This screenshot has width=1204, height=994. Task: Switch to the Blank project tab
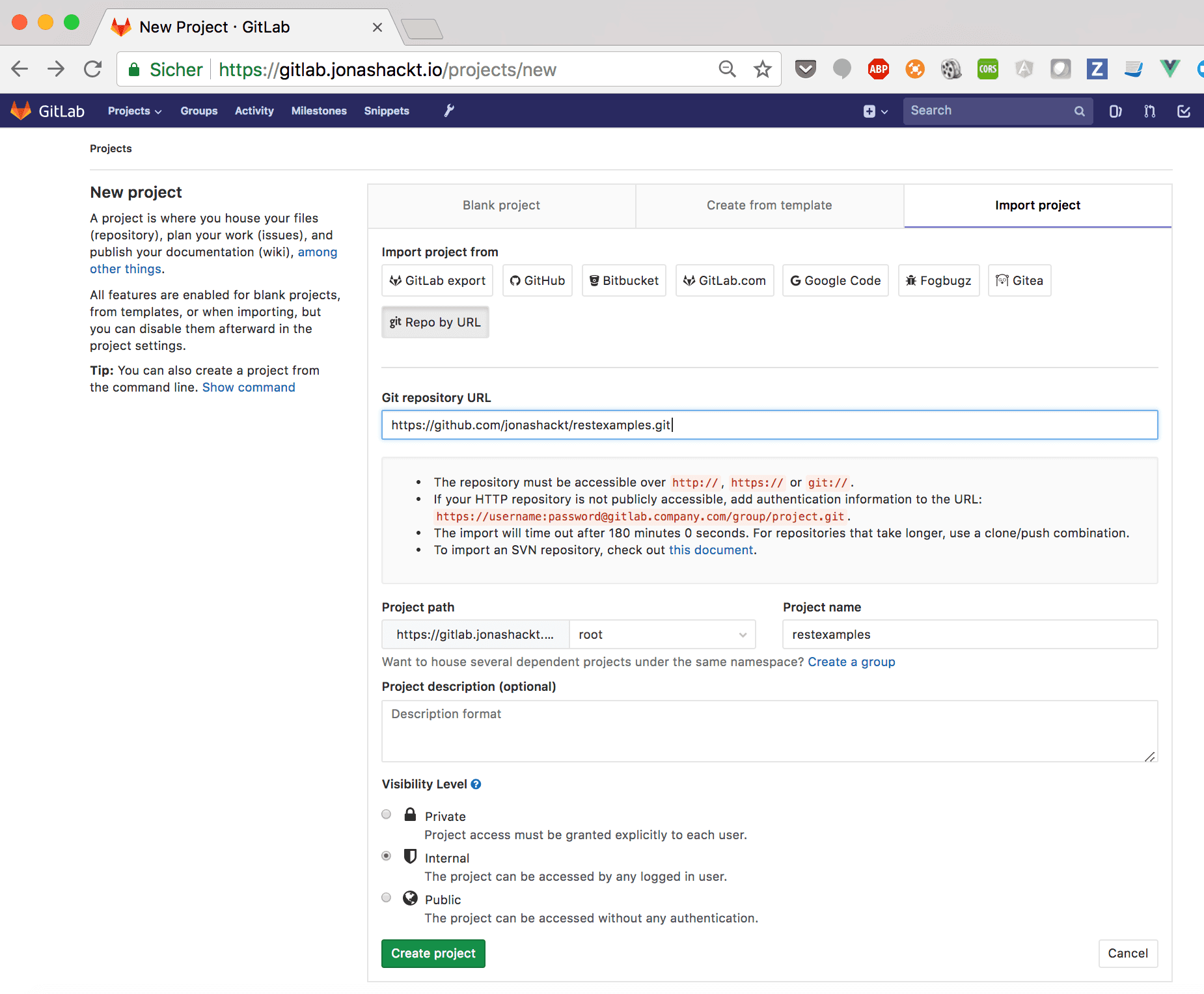[x=501, y=206]
